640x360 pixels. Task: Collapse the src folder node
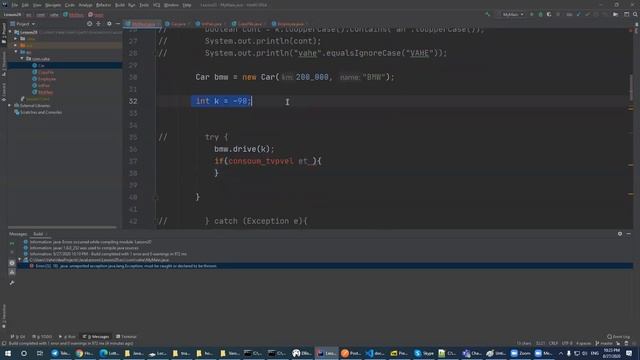tap(16, 52)
